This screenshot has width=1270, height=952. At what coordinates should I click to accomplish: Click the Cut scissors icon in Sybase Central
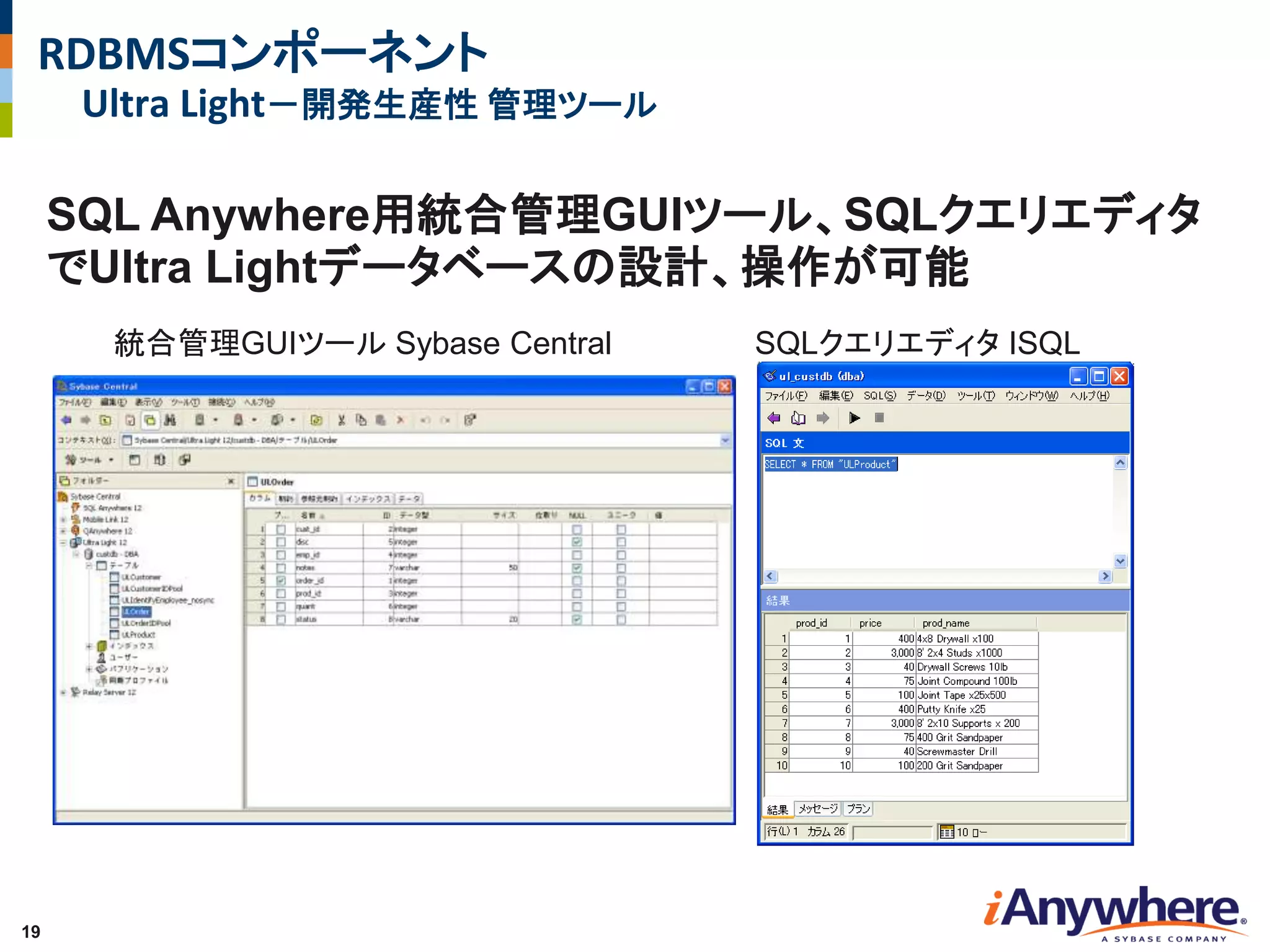[341, 420]
